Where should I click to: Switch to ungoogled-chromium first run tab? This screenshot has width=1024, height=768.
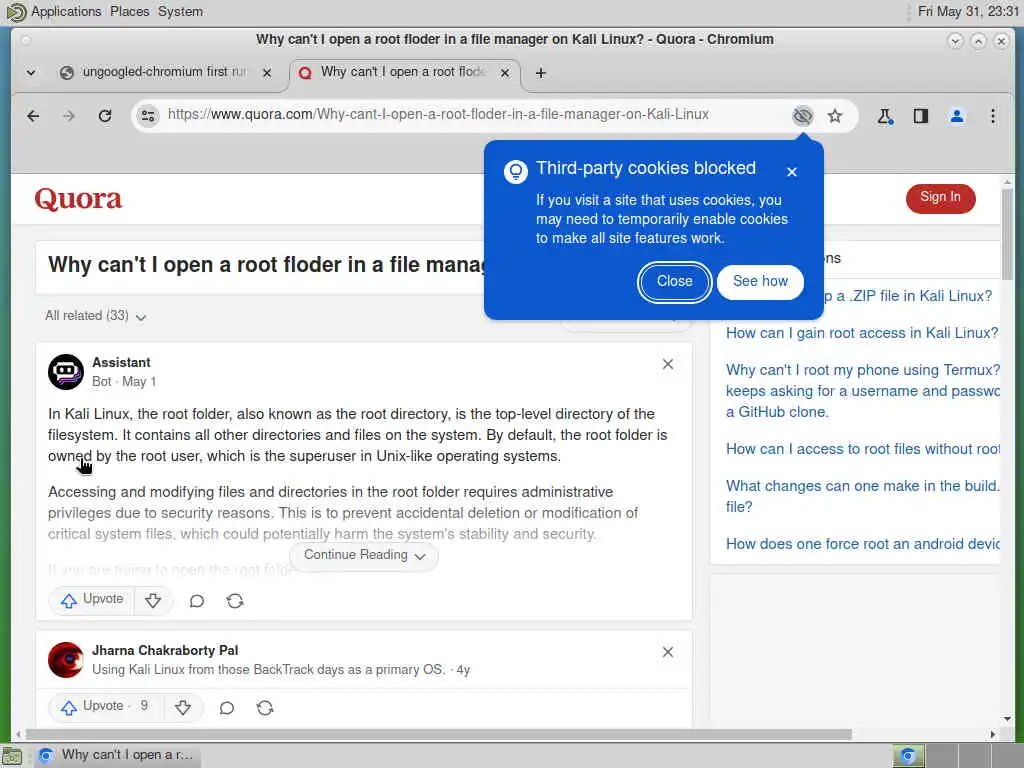(163, 72)
